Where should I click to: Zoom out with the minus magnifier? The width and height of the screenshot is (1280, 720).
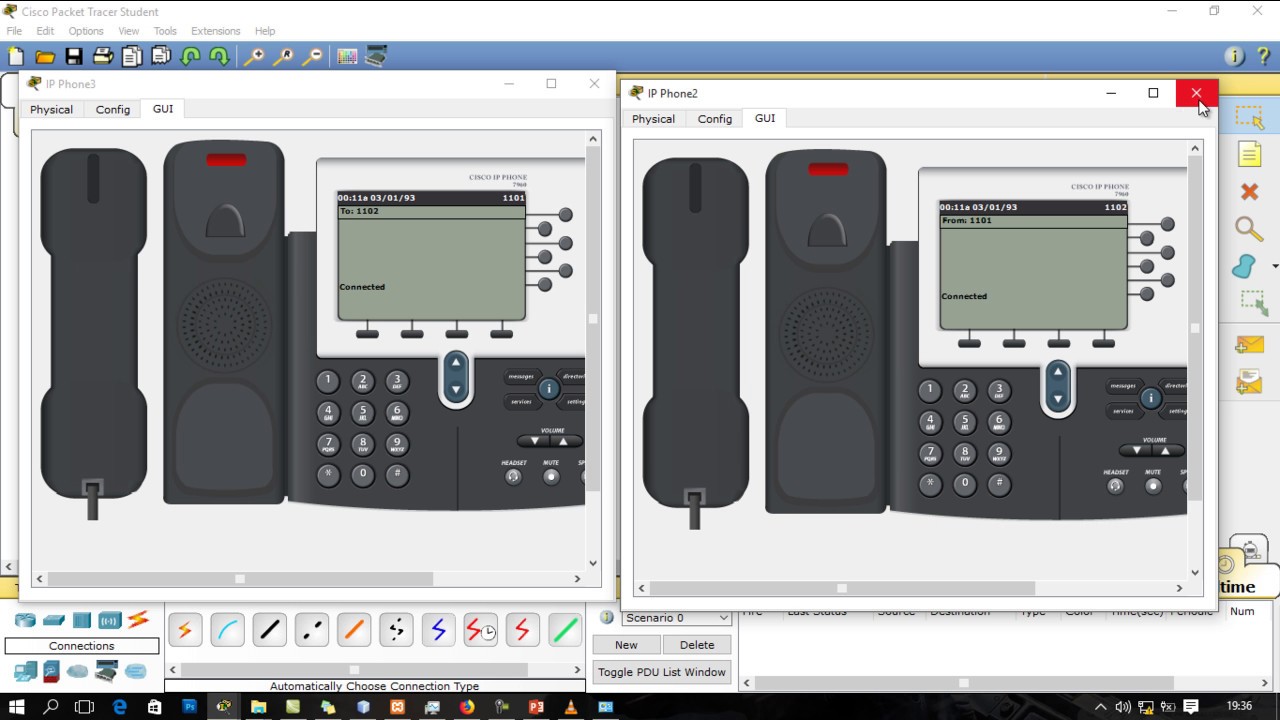pos(313,57)
